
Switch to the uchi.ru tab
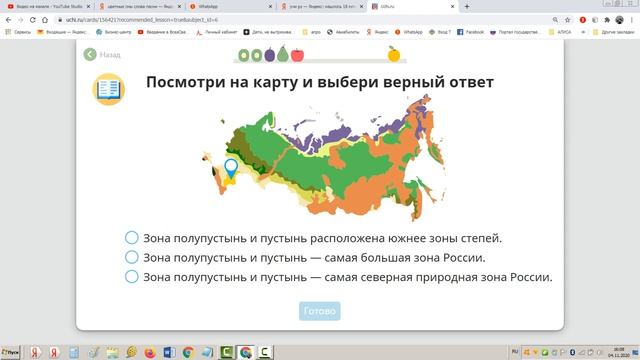pyautogui.click(x=412, y=7)
